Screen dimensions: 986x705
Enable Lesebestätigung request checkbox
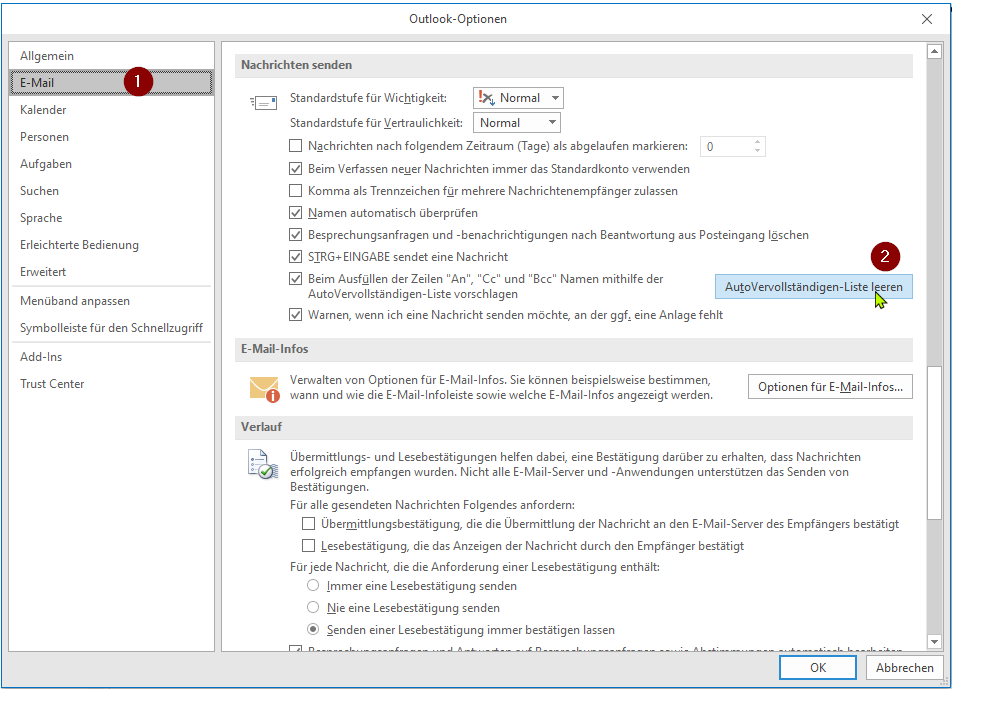309,546
